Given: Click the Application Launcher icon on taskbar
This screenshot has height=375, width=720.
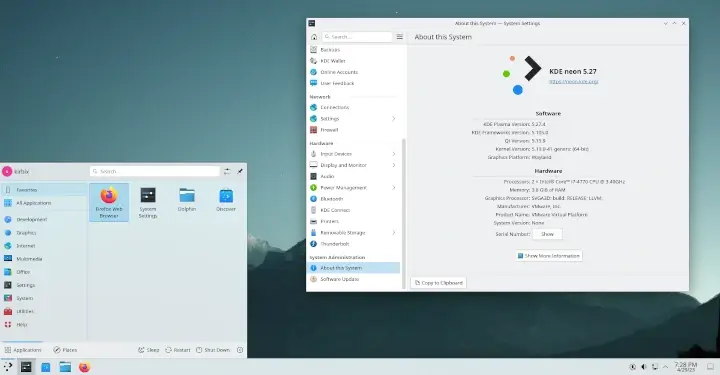Looking at the screenshot, I should click(x=8, y=367).
